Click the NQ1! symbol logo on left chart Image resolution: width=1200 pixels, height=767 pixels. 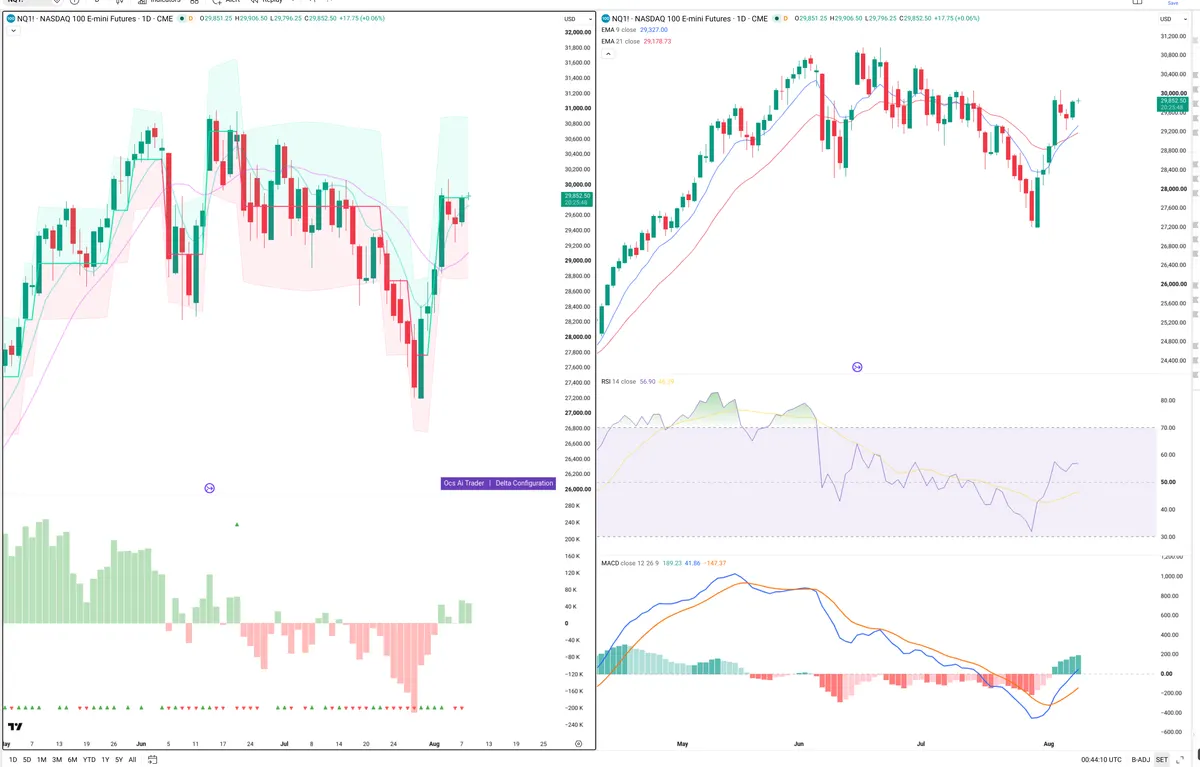10,19
